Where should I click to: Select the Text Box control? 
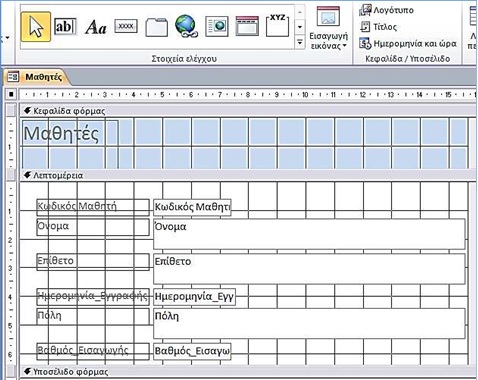coord(65,26)
